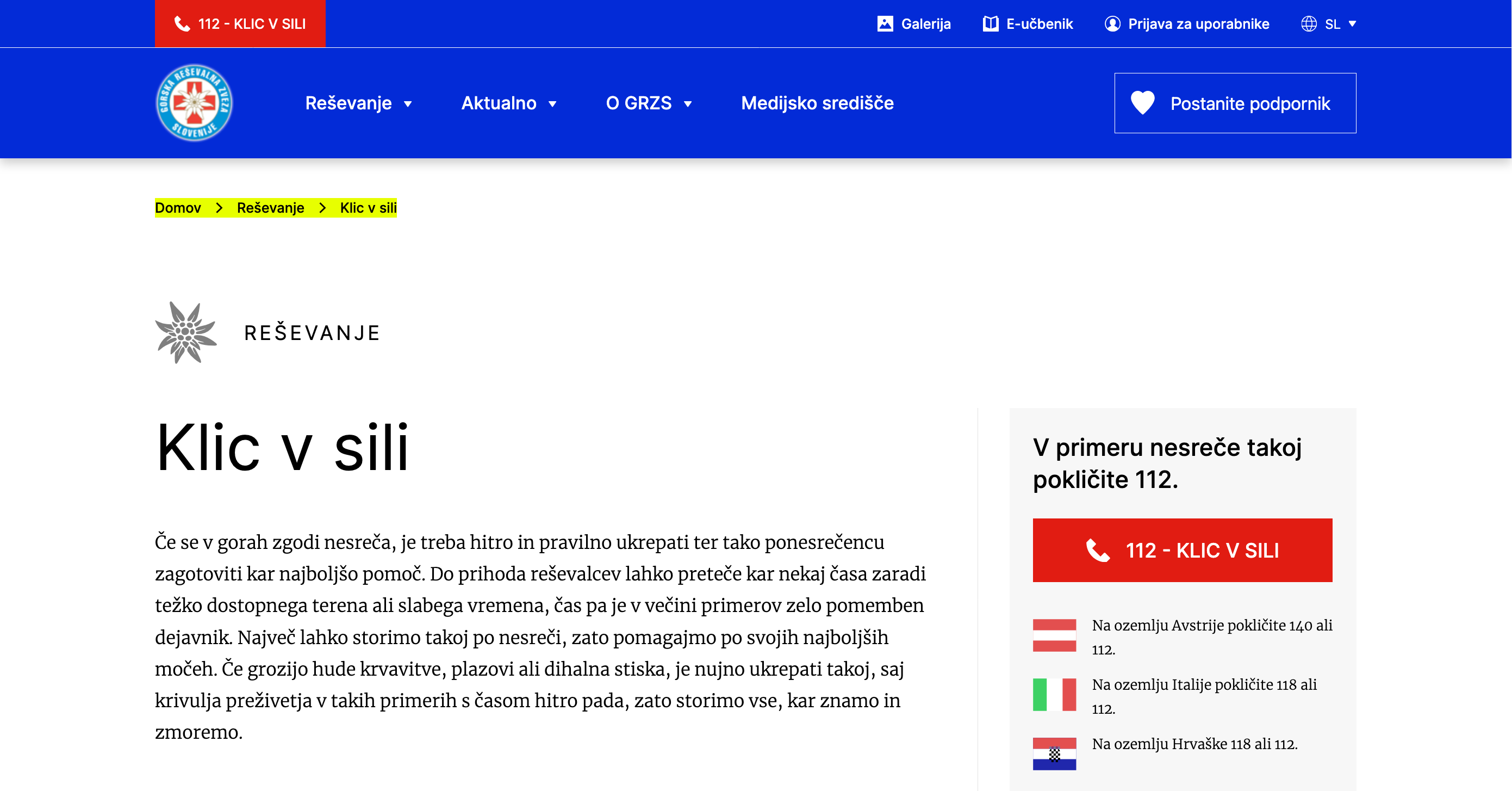Go to Domov breadcrumb link
The height and width of the screenshot is (791, 1512).
click(x=178, y=208)
